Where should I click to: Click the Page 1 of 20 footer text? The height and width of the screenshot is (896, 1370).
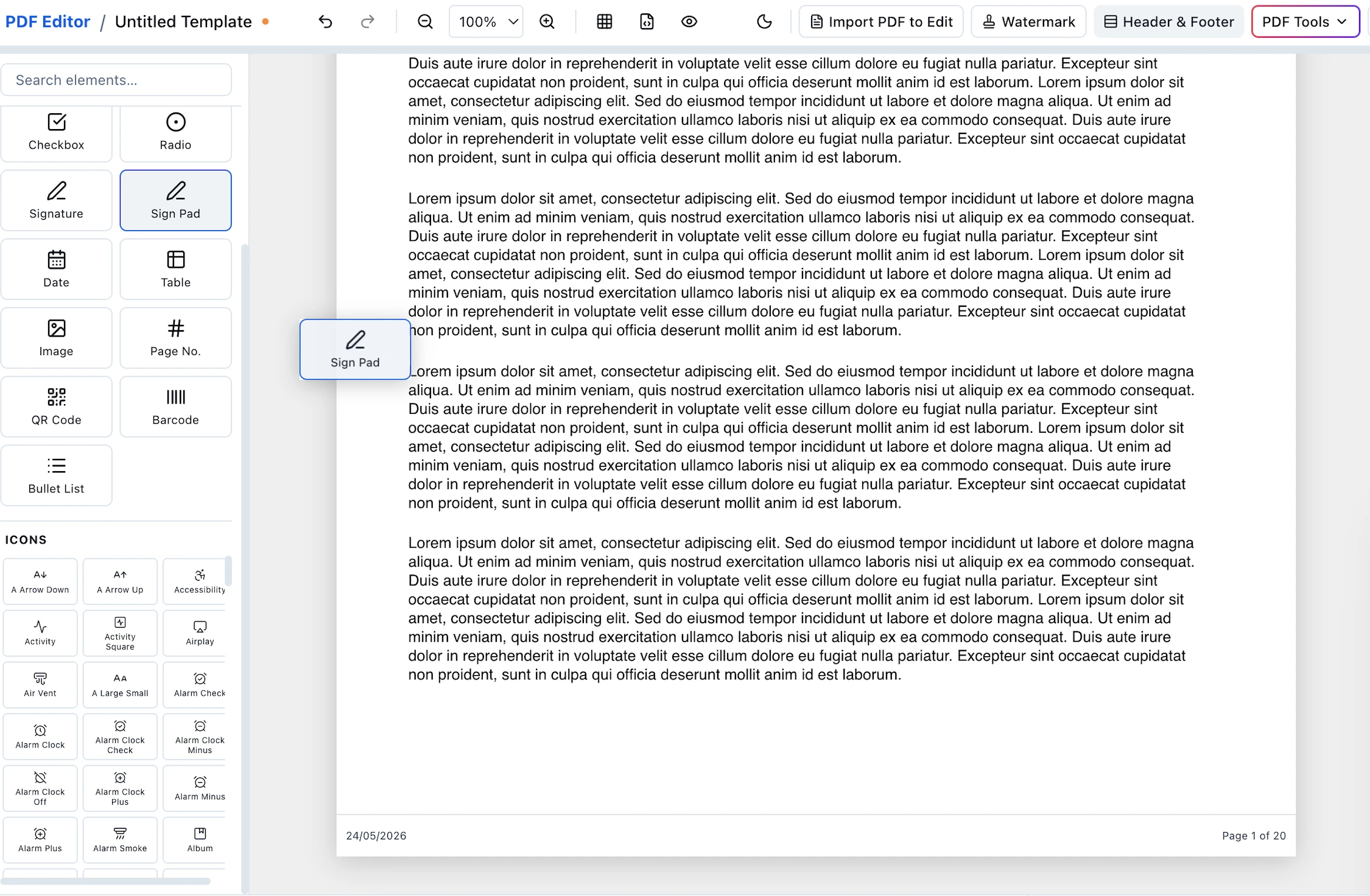pyautogui.click(x=1254, y=836)
